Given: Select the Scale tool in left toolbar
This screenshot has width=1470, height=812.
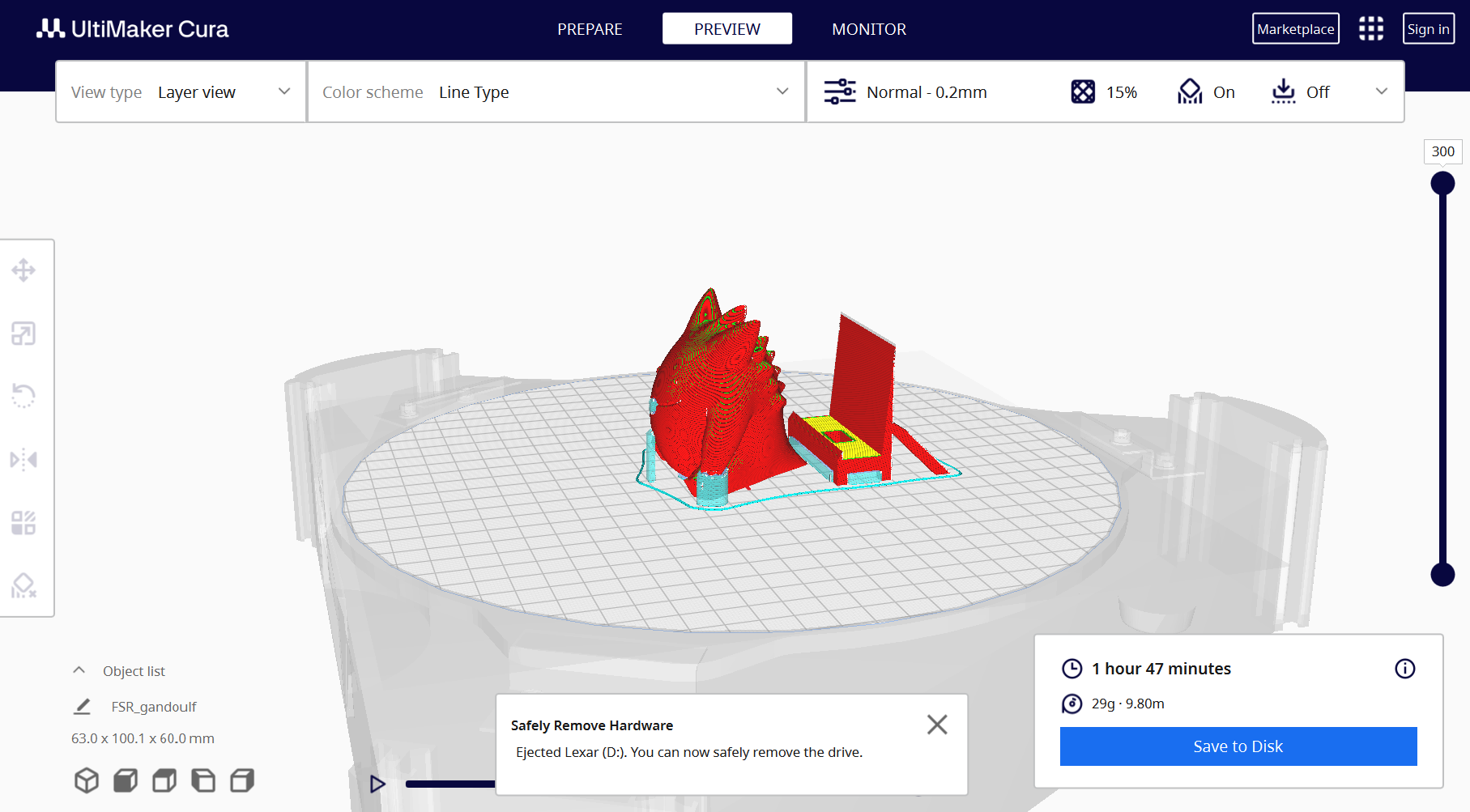Looking at the screenshot, I should 23,334.
